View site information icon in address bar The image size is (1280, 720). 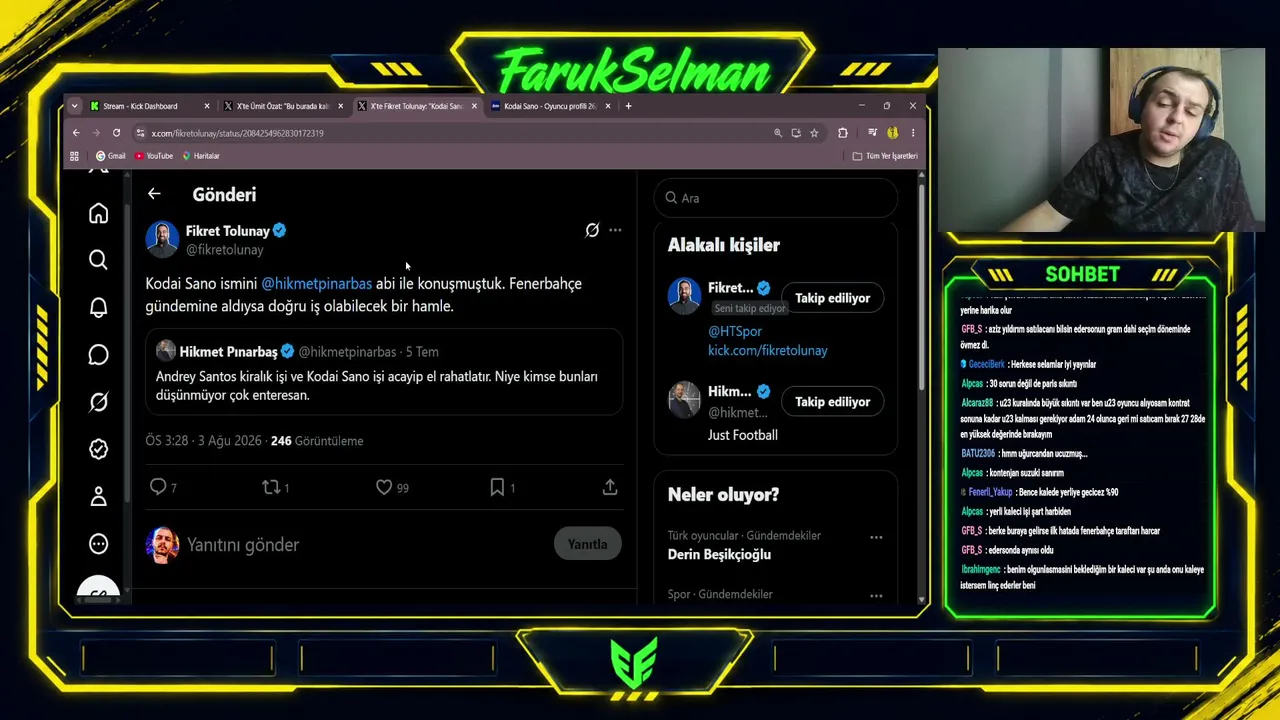pos(141,132)
